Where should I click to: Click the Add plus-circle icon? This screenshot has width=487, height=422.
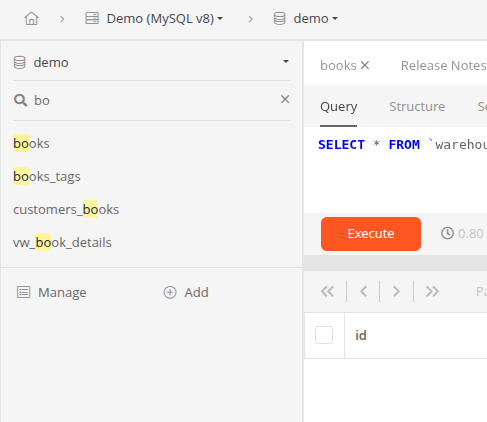170,292
